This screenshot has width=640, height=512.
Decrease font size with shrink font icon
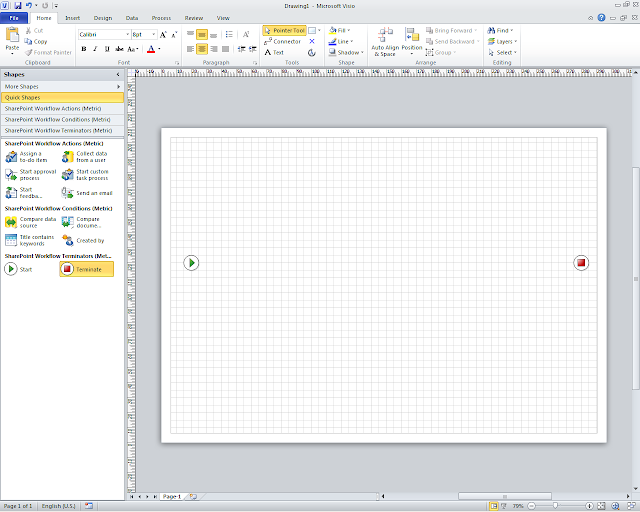[174, 35]
